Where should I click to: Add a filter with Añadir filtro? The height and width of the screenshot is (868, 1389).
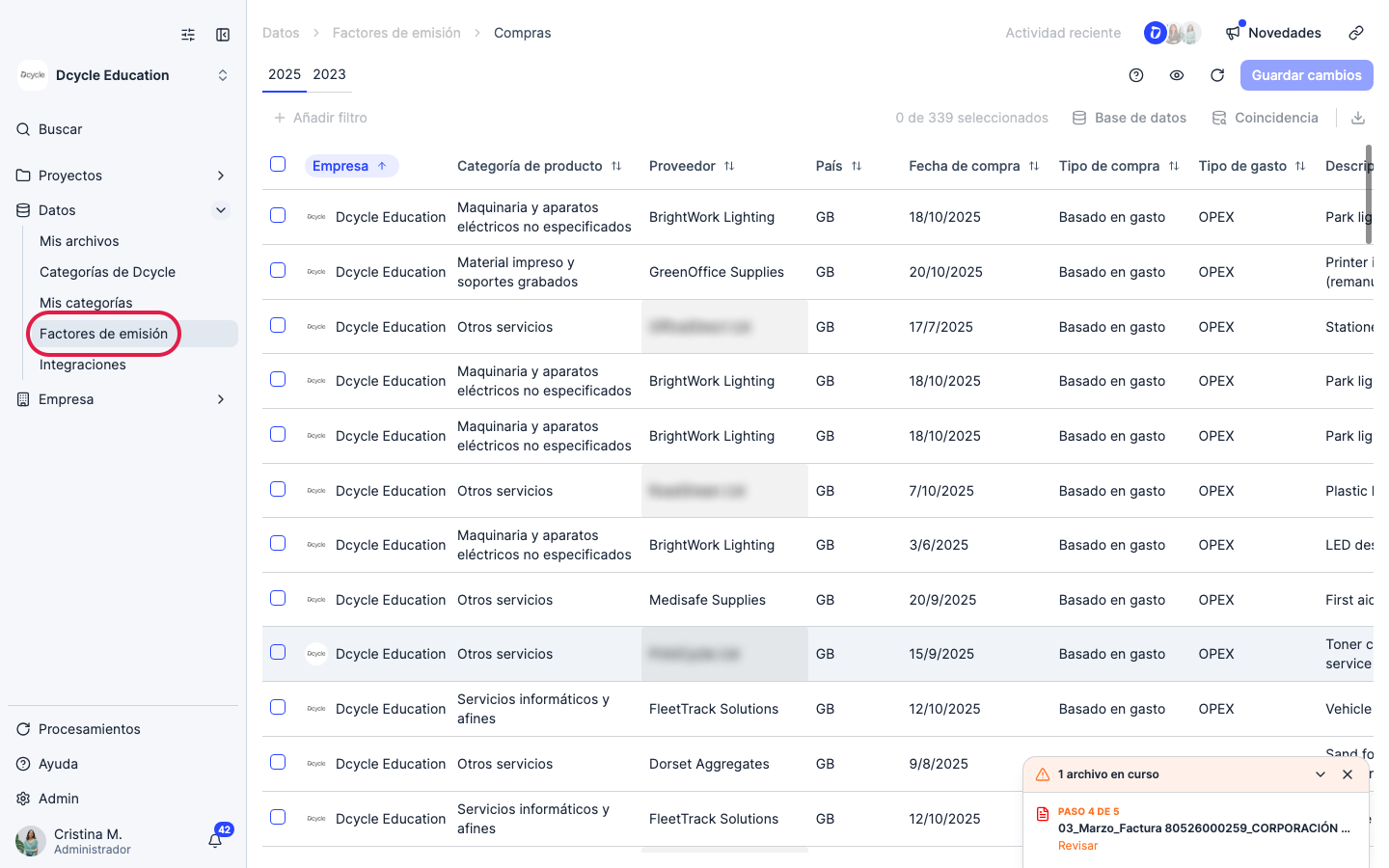tap(320, 118)
